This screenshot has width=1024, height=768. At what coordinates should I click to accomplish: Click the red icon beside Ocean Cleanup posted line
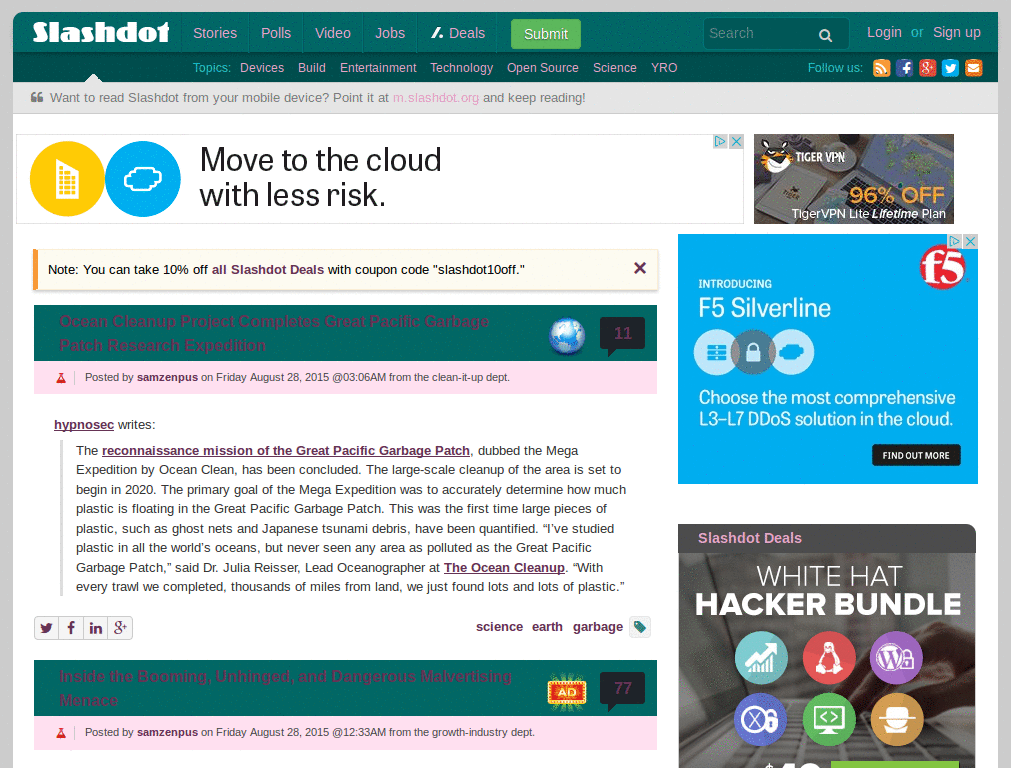[x=61, y=377]
